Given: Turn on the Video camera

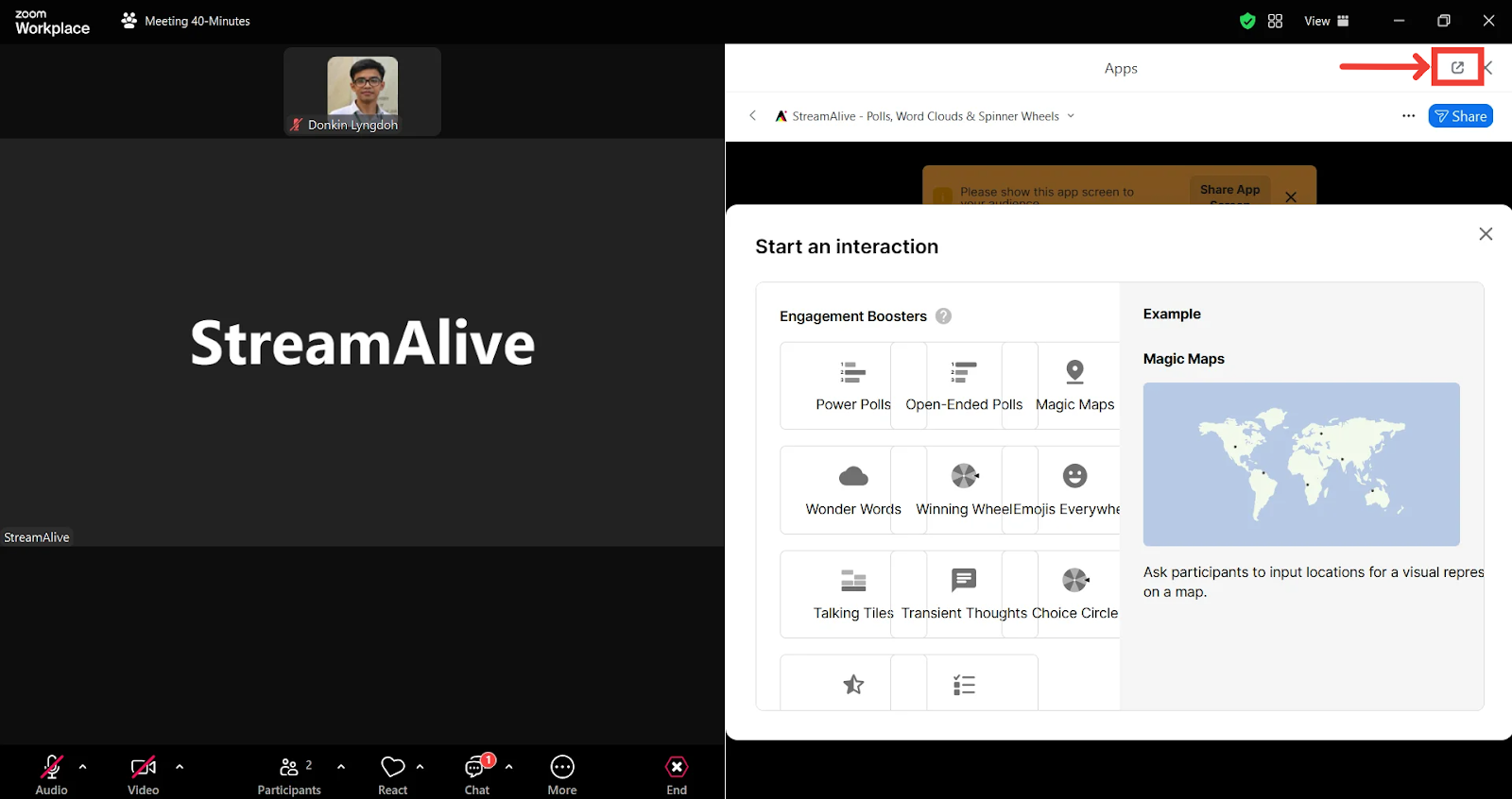Looking at the screenshot, I should (x=144, y=774).
